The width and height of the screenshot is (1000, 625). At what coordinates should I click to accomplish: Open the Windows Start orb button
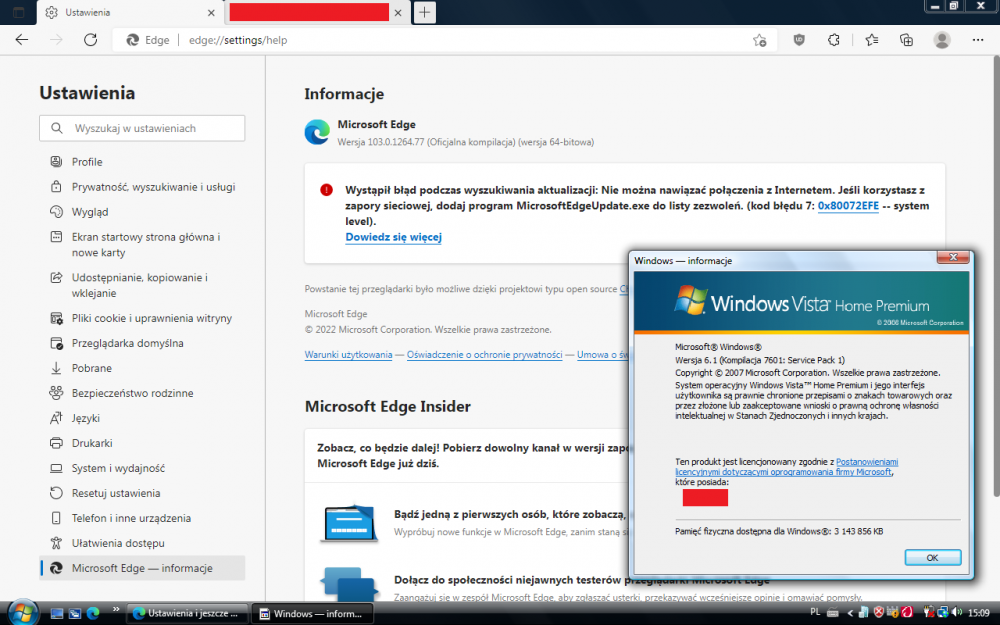coord(22,612)
